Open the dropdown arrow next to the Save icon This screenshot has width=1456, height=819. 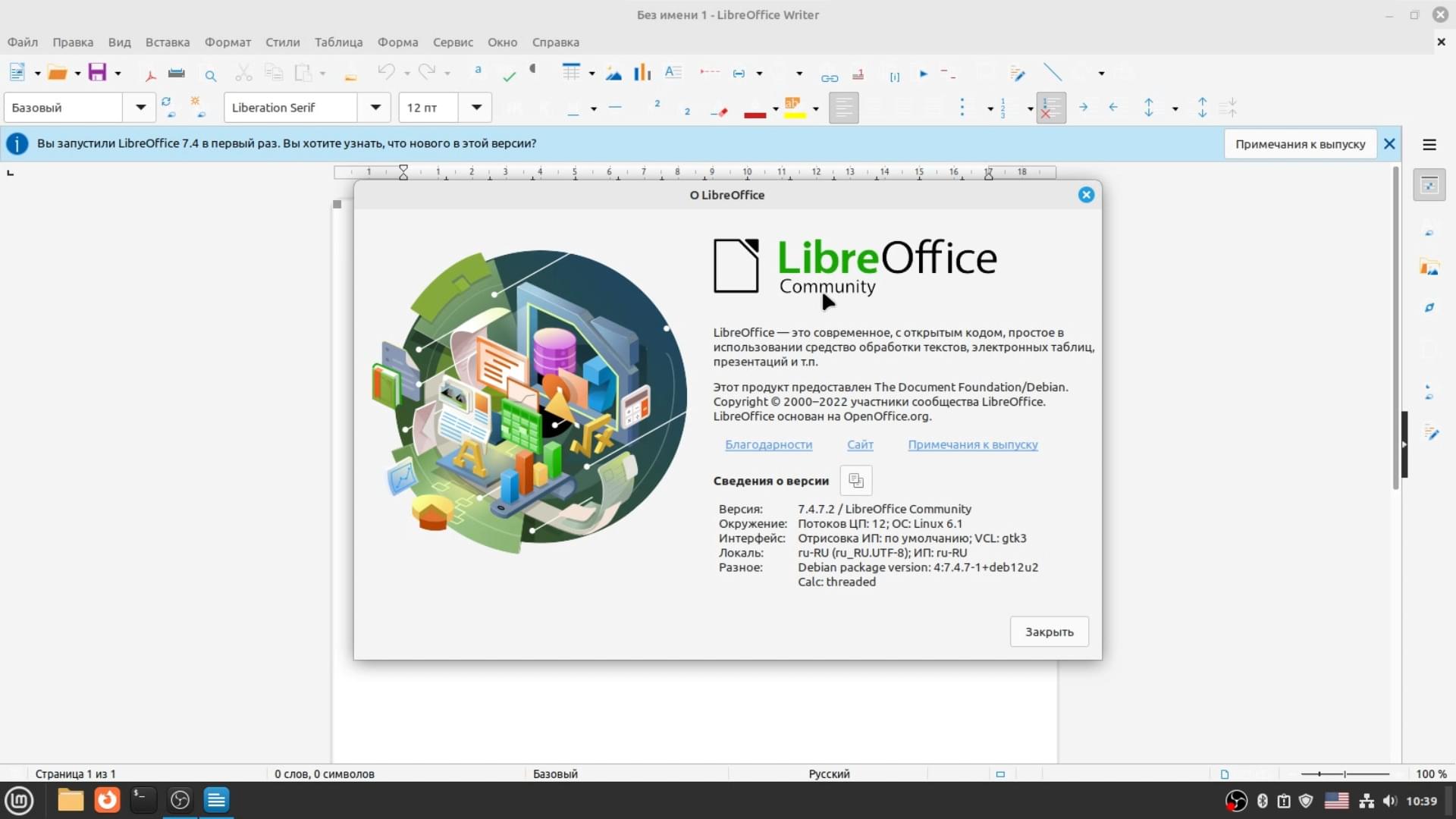click(x=118, y=74)
